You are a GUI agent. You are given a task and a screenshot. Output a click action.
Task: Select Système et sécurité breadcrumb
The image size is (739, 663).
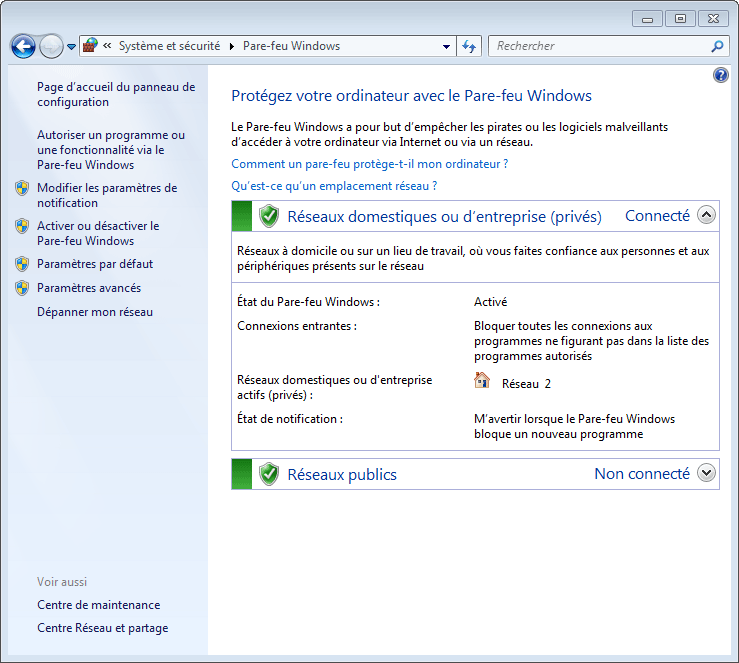[x=170, y=46]
